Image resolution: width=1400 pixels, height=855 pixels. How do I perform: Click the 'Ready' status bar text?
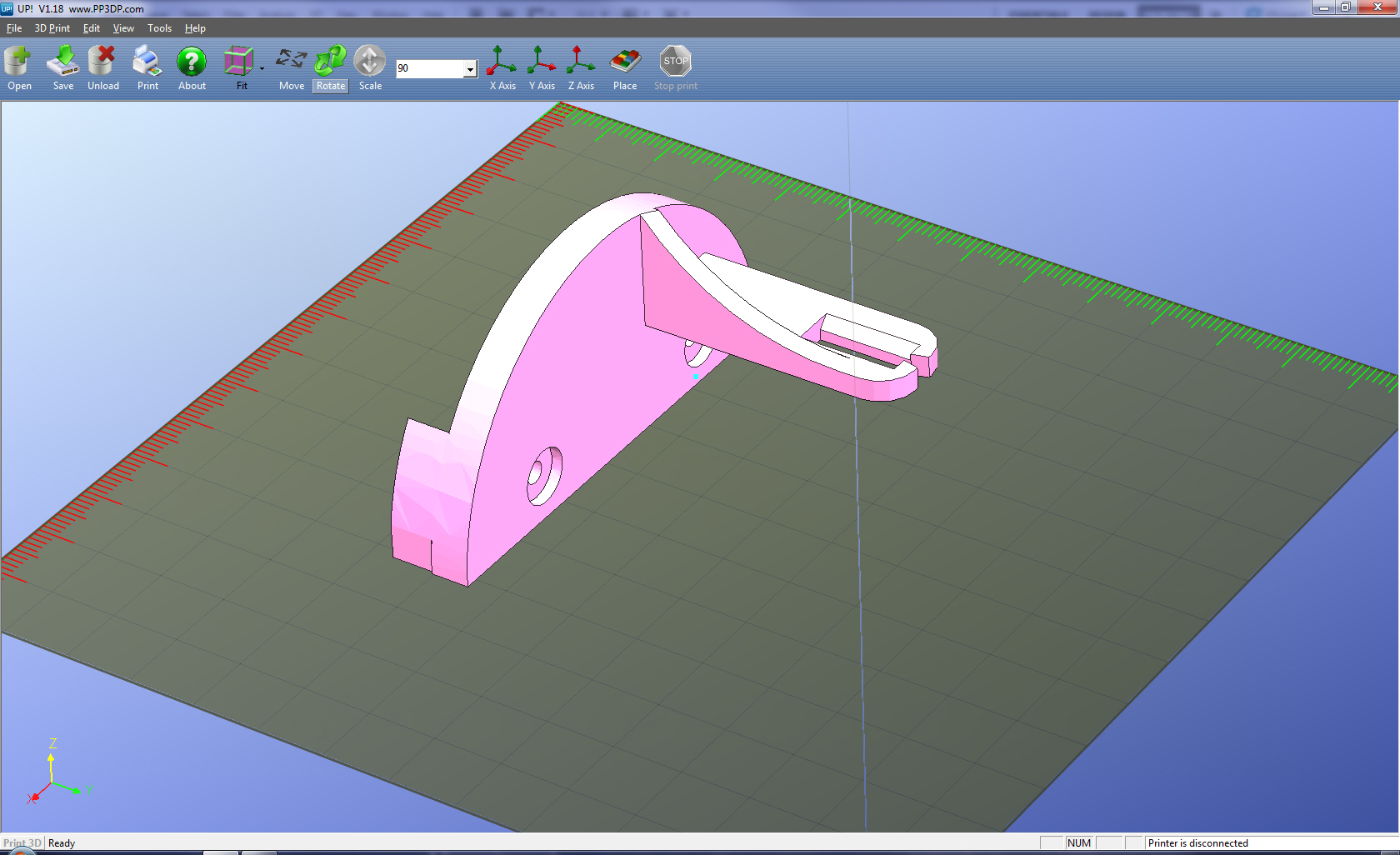62,843
